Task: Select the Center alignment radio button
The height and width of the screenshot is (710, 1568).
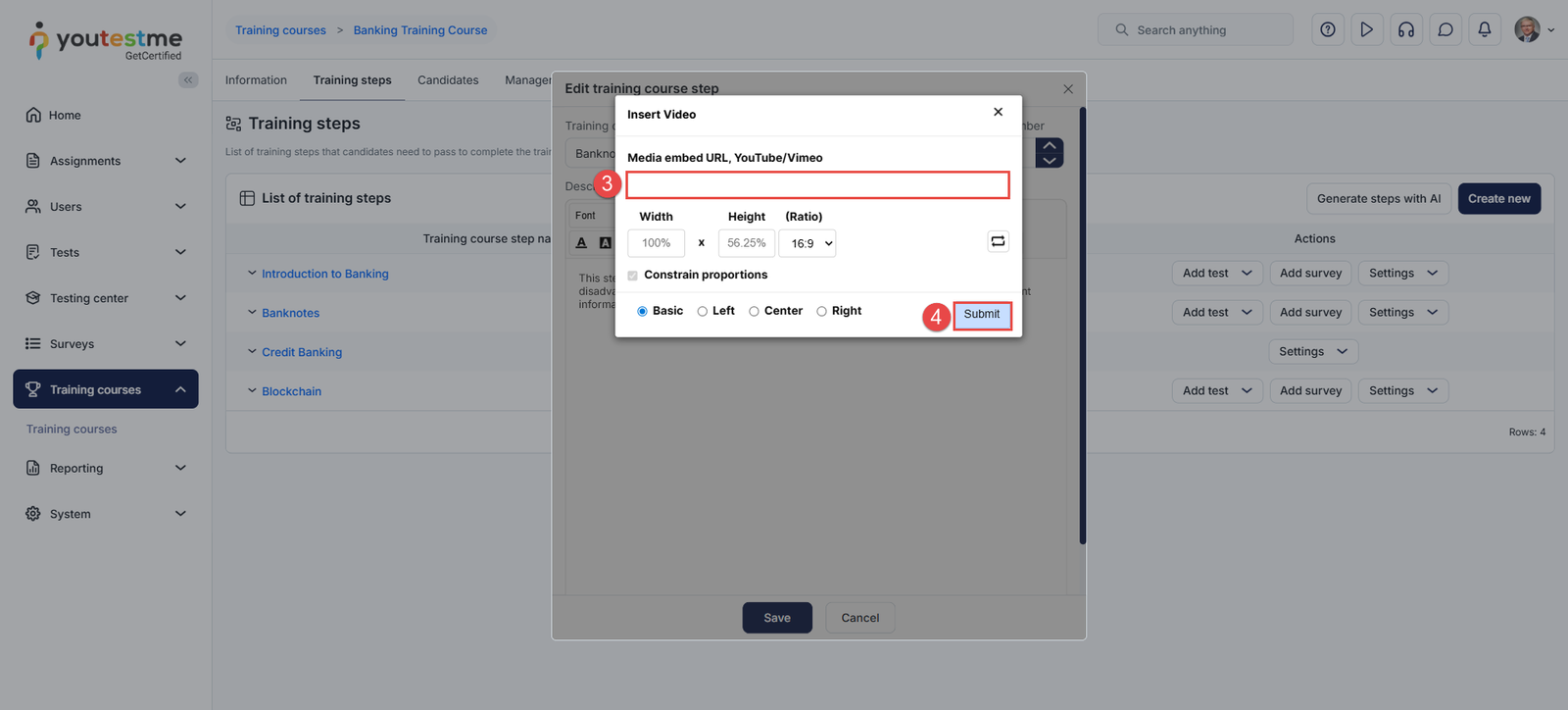Action: tap(754, 312)
